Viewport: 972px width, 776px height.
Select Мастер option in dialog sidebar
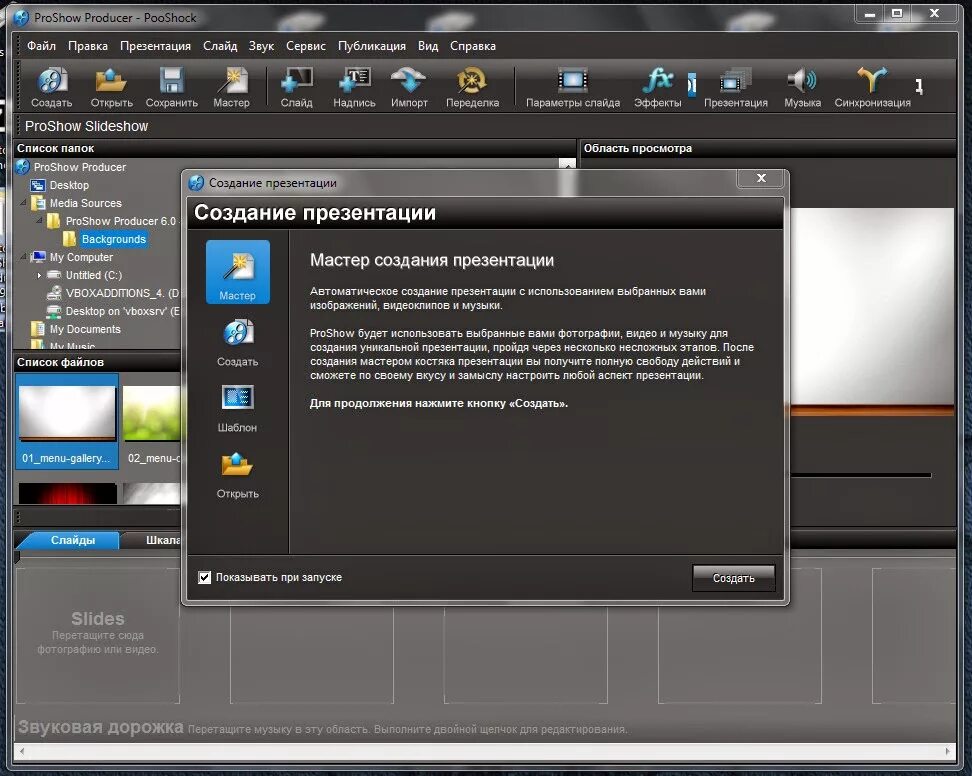point(237,272)
